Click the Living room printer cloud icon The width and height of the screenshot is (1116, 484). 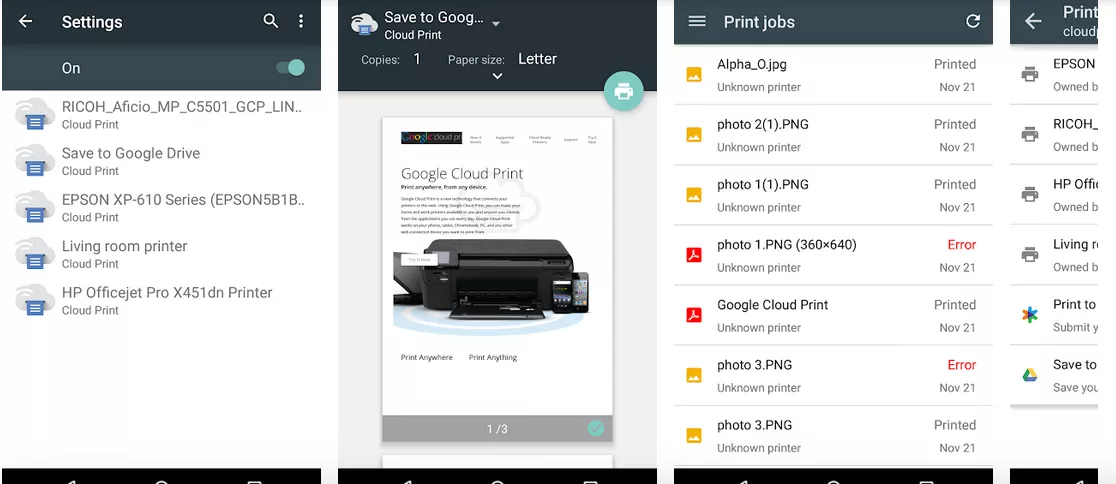coord(35,253)
